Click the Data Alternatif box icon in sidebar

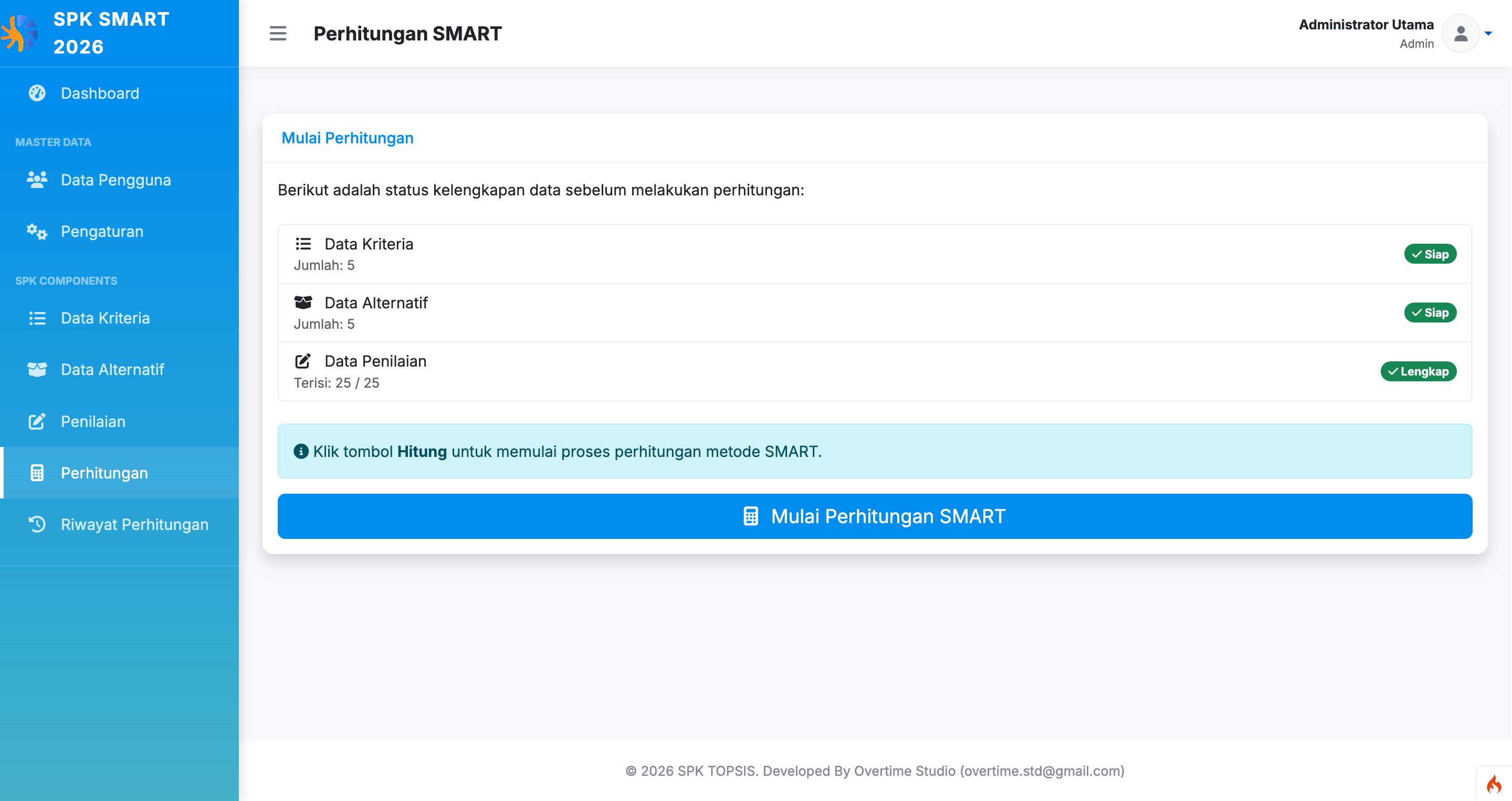[x=37, y=369]
